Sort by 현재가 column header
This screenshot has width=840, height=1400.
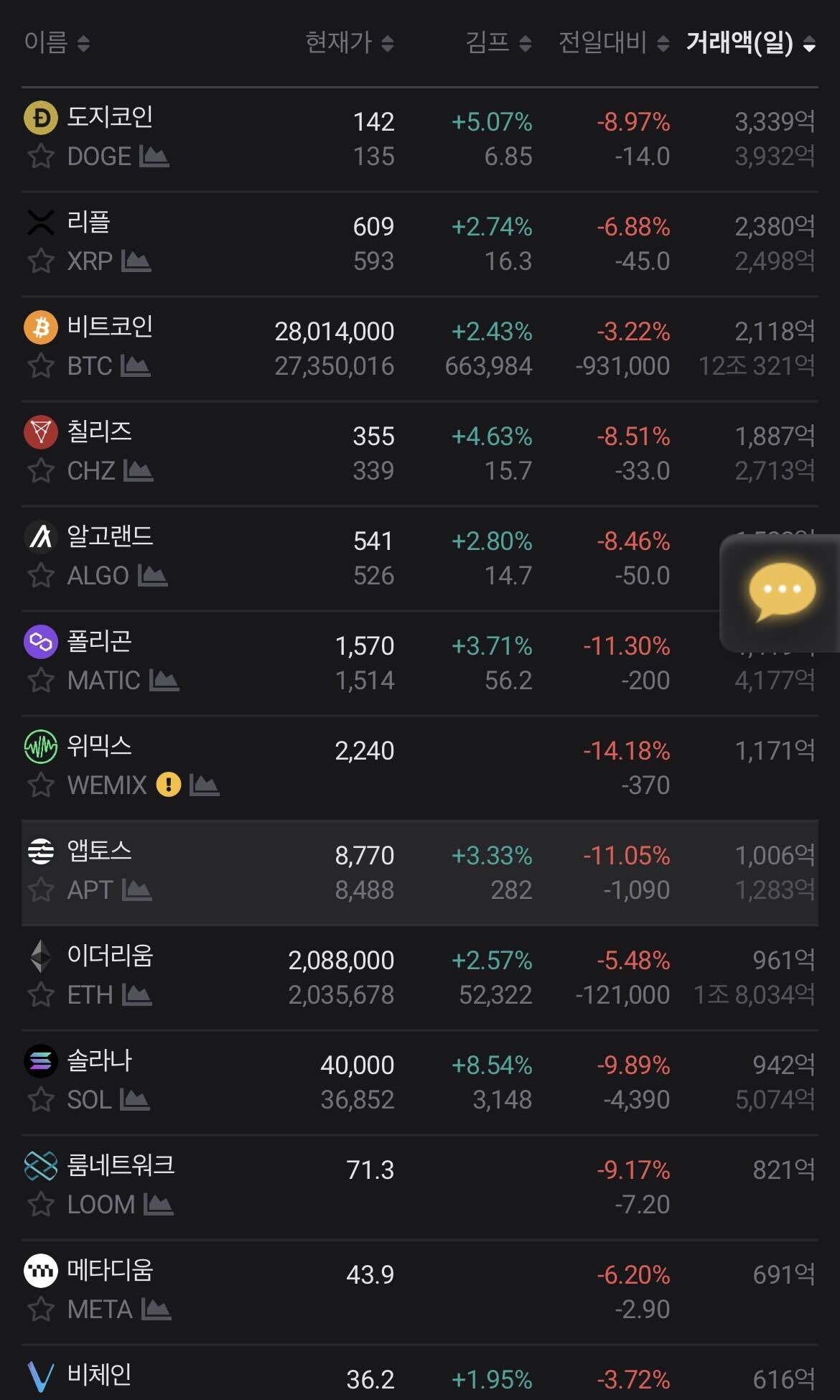tap(349, 43)
